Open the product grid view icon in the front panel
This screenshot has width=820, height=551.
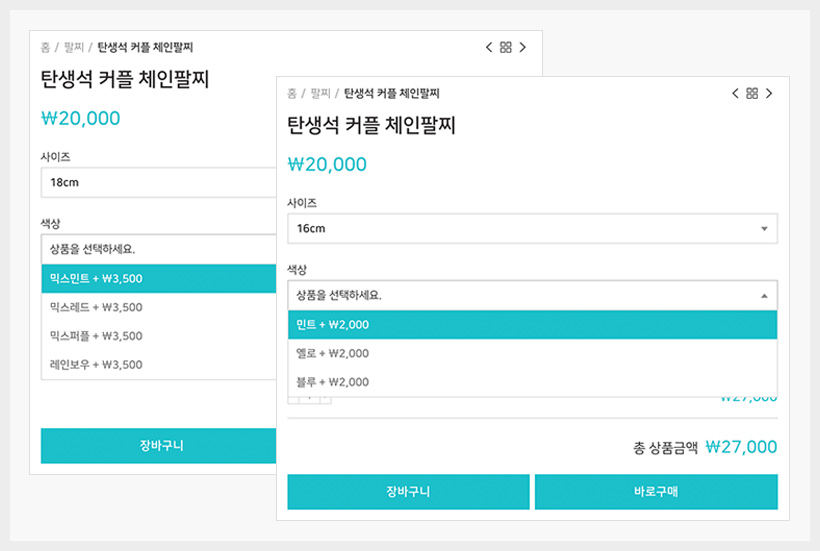pos(752,94)
